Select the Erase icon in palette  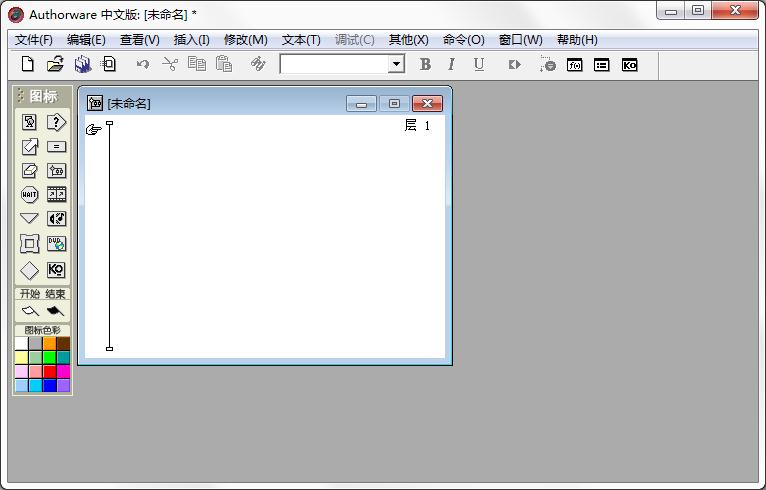[x=29, y=170]
